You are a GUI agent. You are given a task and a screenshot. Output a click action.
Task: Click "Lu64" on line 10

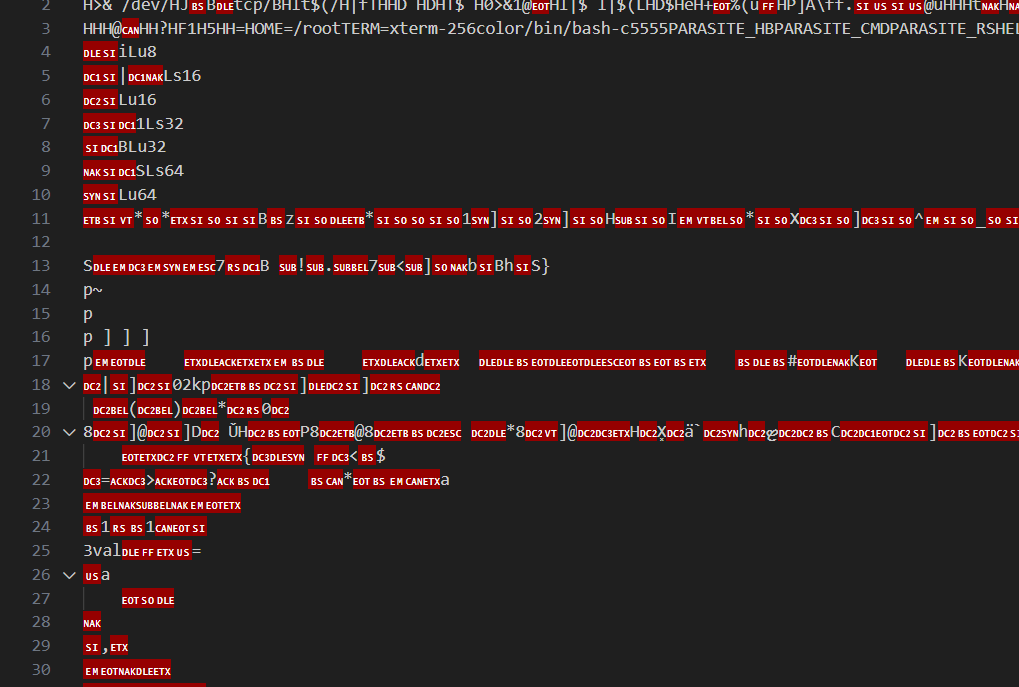(138, 195)
